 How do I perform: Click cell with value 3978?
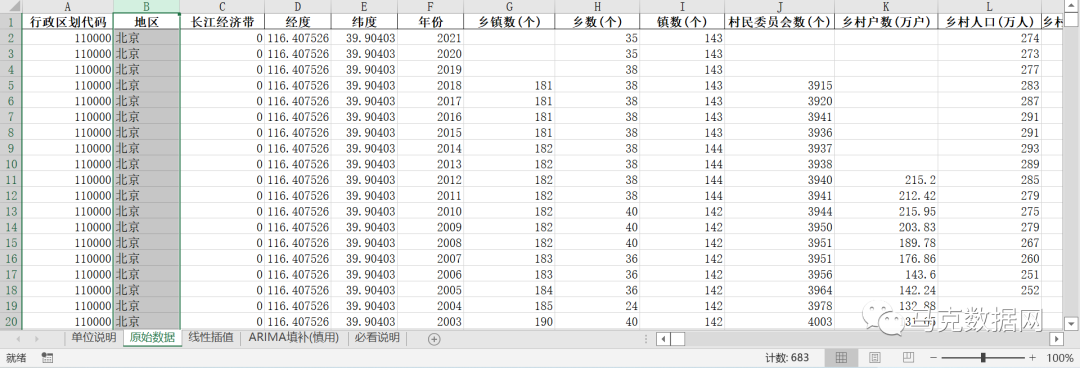coord(780,305)
